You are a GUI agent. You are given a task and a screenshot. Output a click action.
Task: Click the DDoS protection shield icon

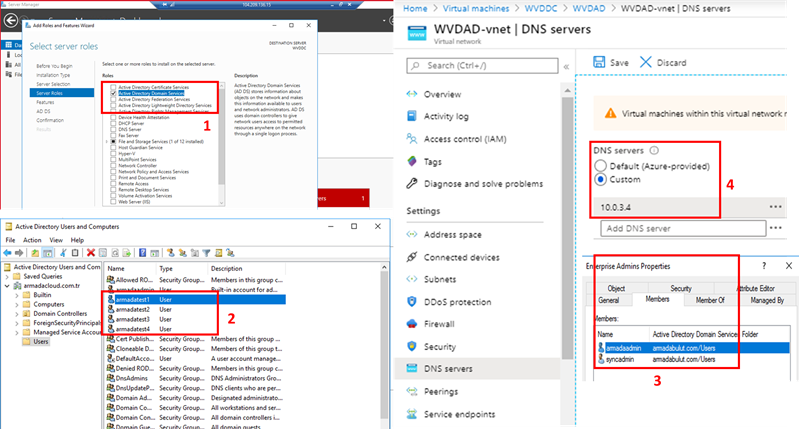[x=412, y=302]
